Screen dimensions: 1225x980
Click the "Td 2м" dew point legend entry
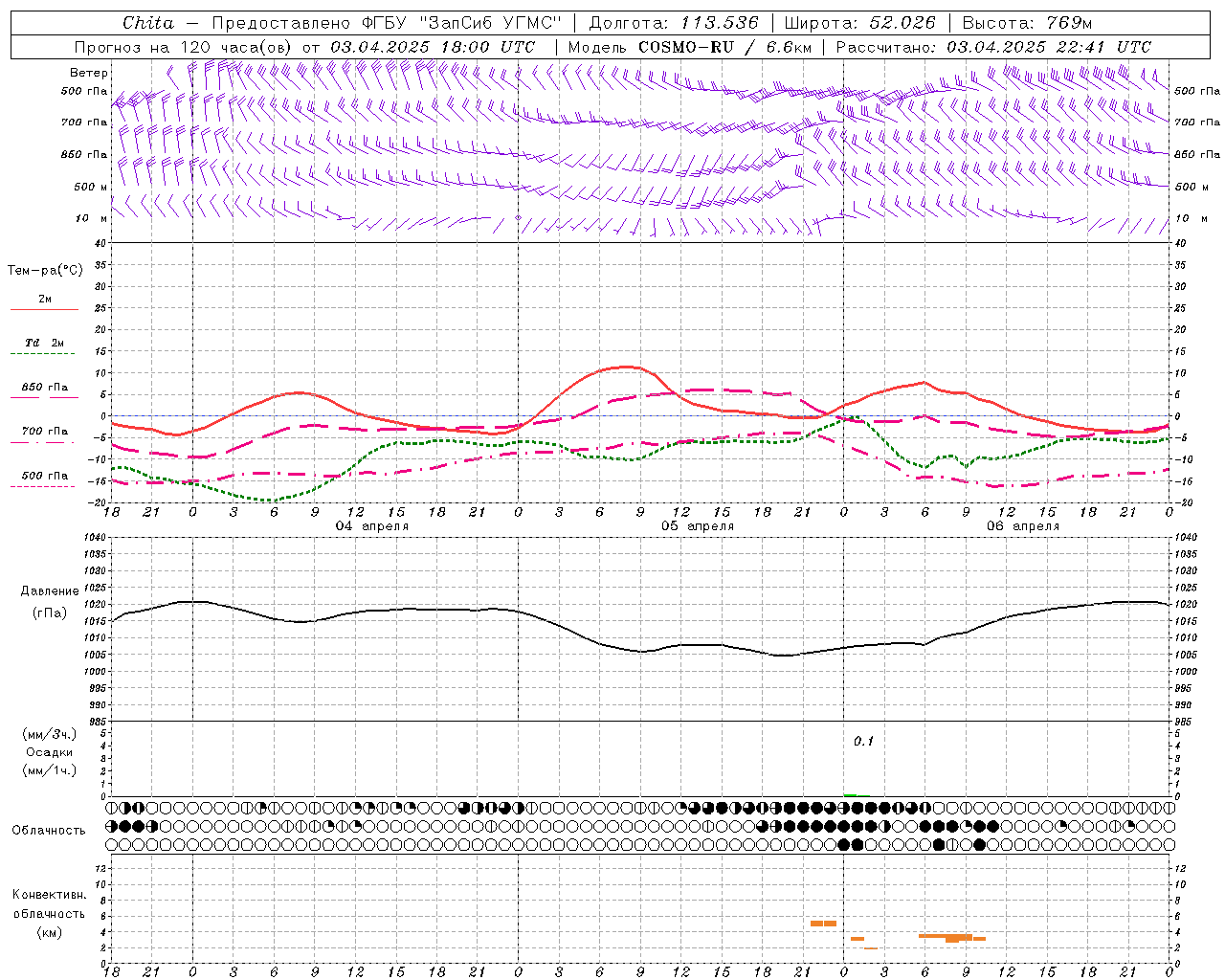click(45, 343)
